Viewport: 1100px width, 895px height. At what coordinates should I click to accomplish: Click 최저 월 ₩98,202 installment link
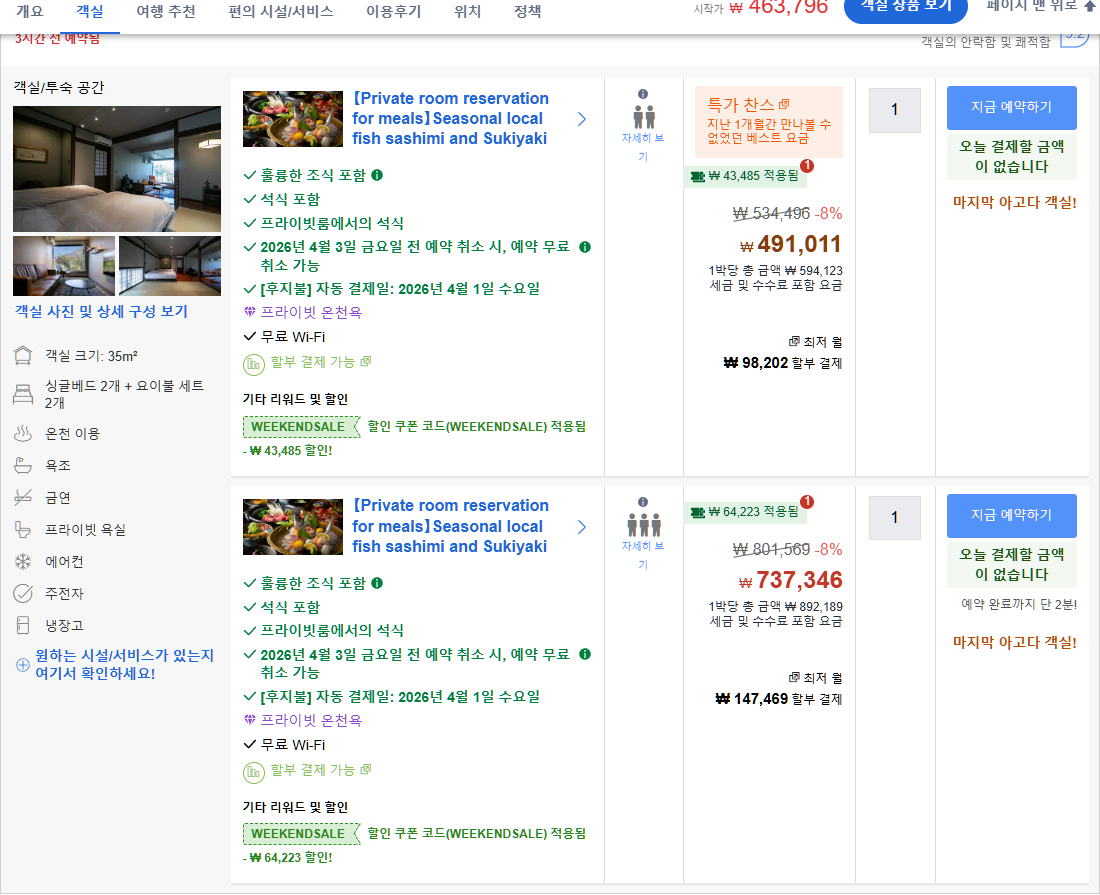coord(783,353)
